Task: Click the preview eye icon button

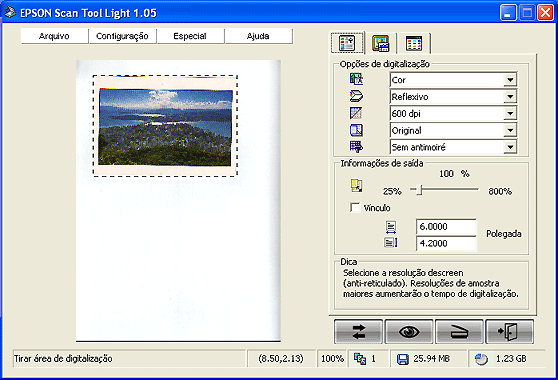Action: pyautogui.click(x=409, y=332)
